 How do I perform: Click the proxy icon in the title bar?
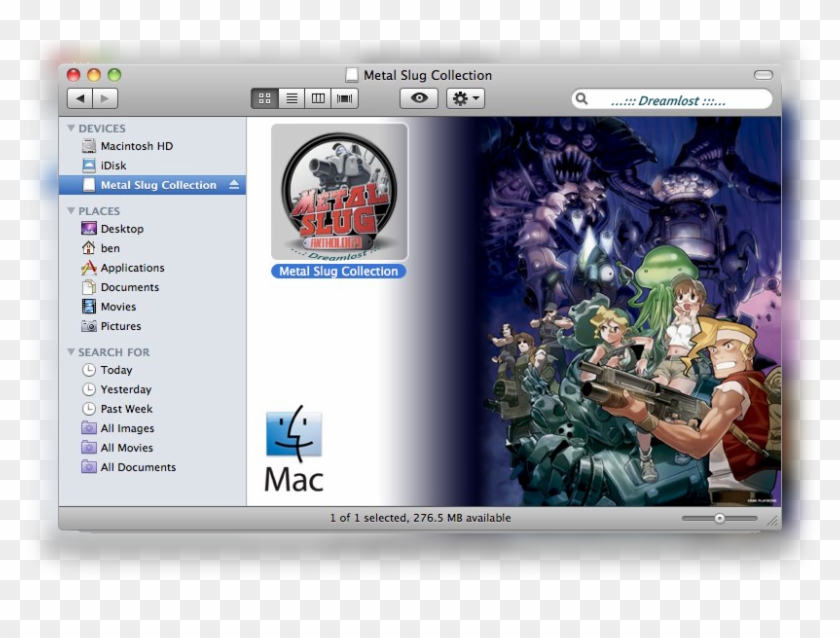[351, 75]
